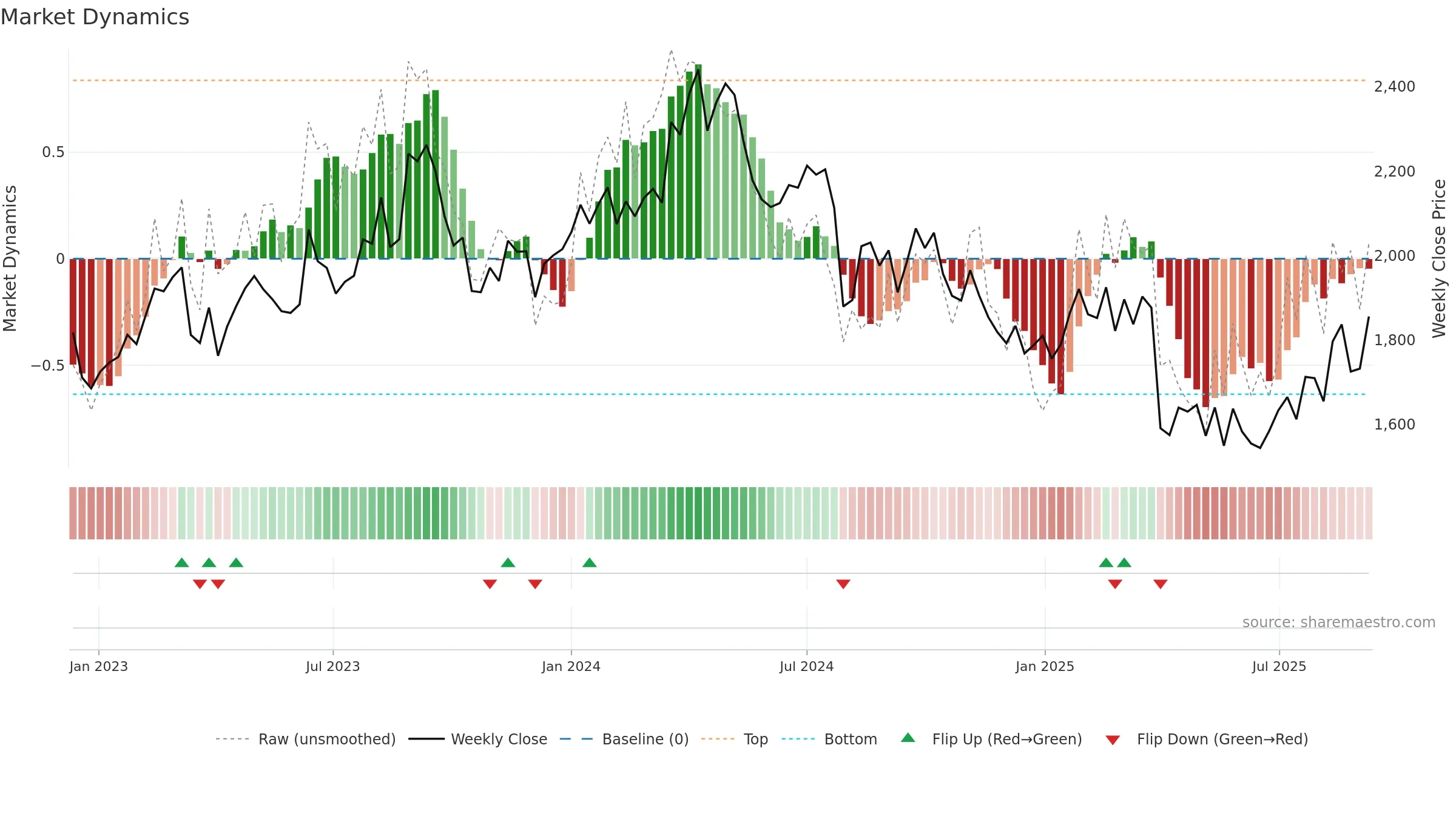Image resolution: width=1456 pixels, height=819 pixels.
Task: Click the red down-triangle icon in legend
Action: point(1113,740)
